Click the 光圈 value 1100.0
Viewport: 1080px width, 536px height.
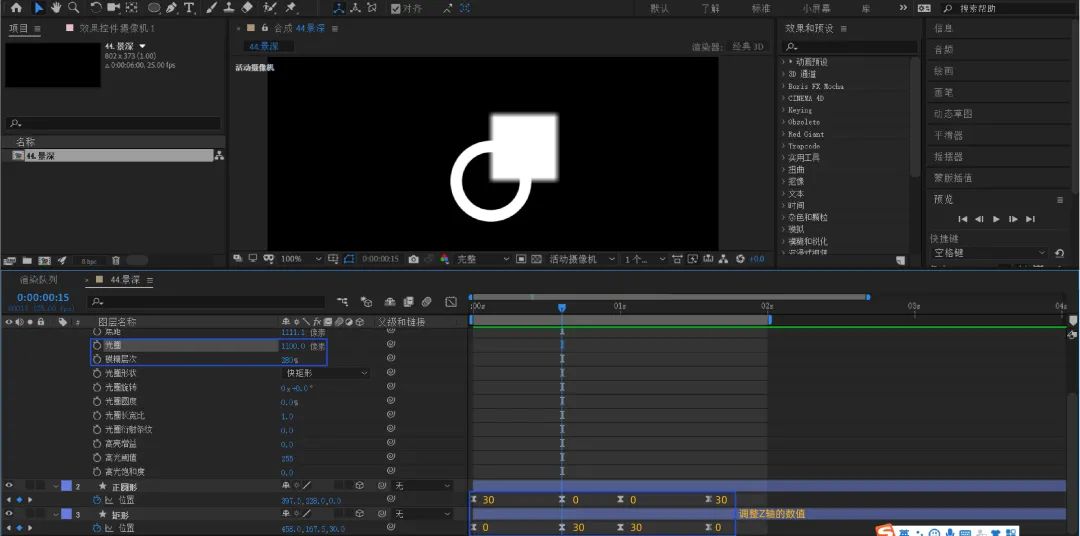click(293, 345)
